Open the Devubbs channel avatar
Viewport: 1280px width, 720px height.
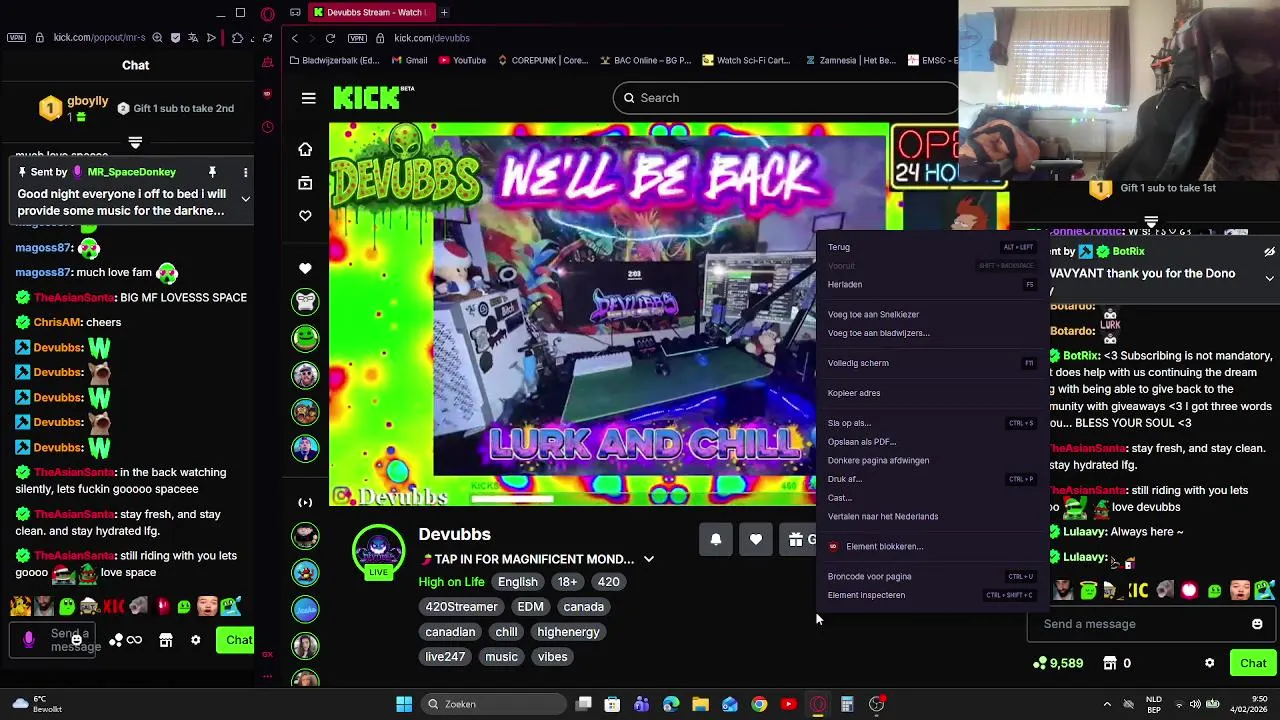(378, 550)
